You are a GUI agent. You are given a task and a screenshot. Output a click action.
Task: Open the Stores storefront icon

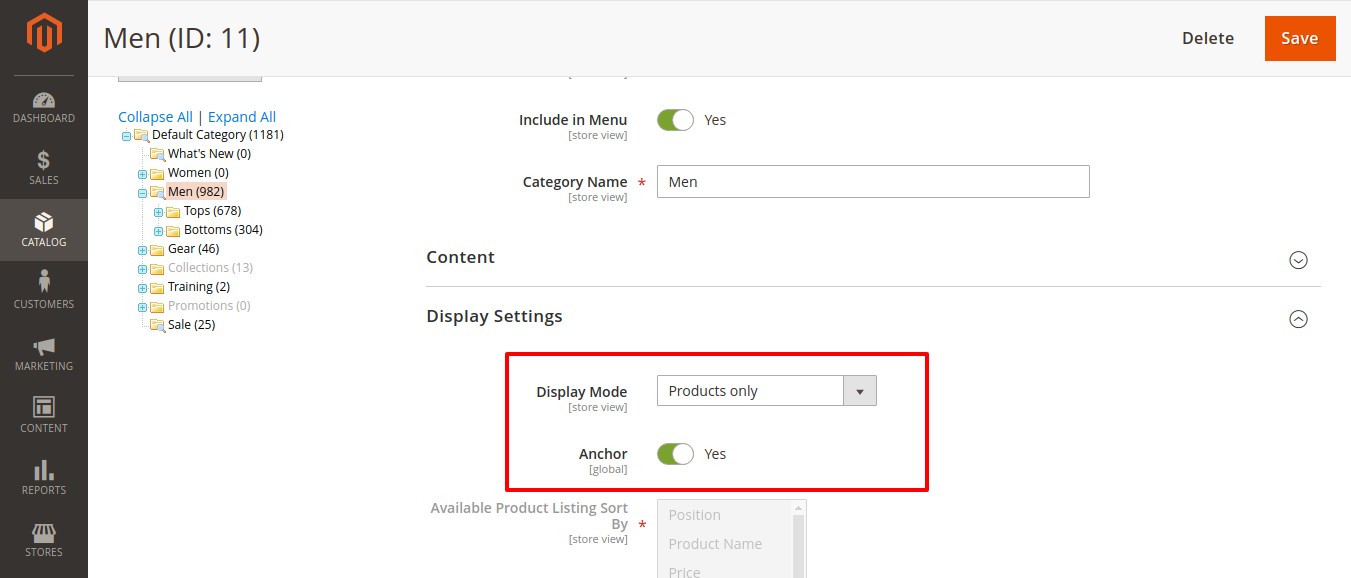click(44, 532)
